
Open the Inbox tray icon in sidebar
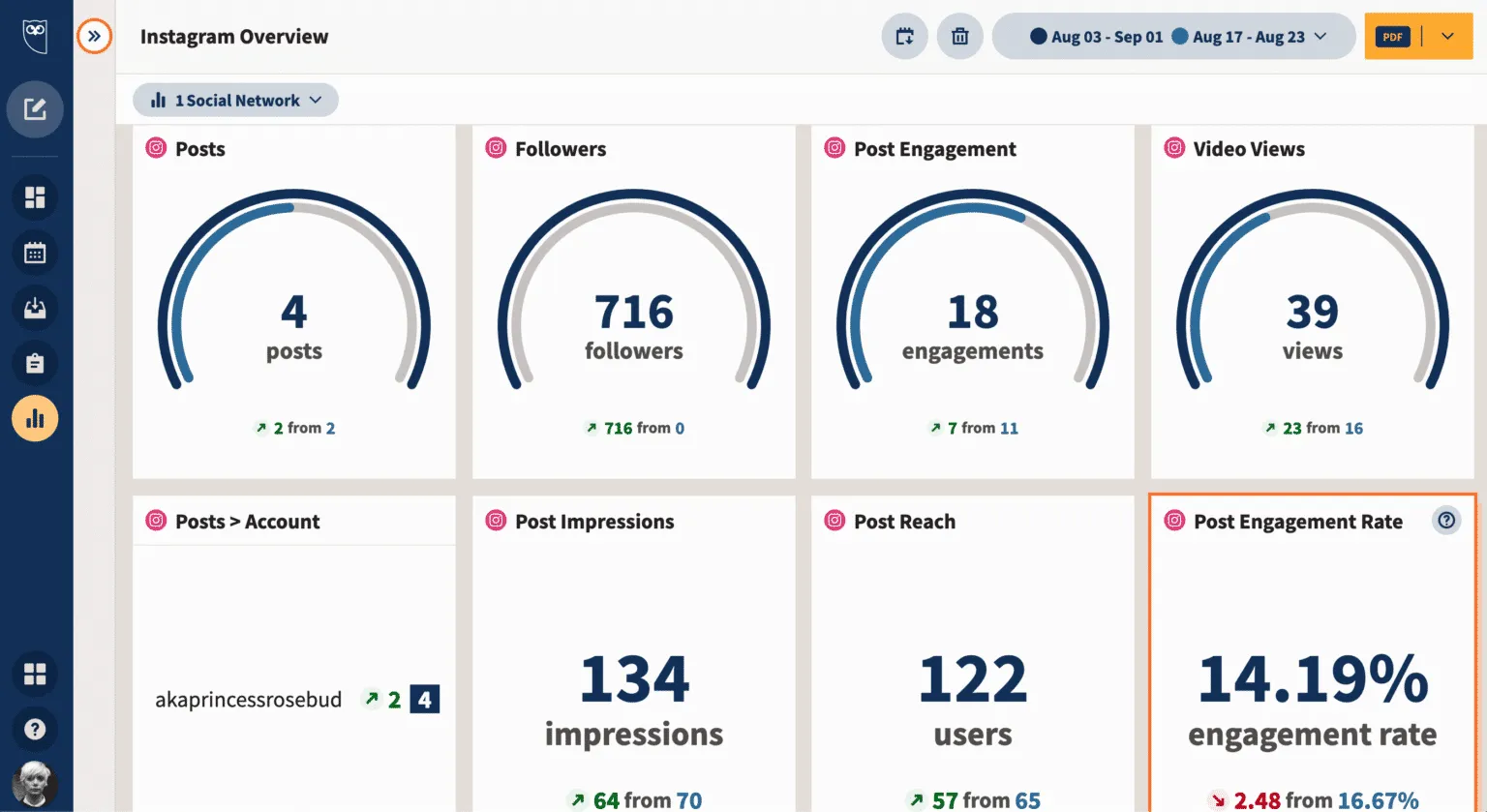tap(35, 308)
